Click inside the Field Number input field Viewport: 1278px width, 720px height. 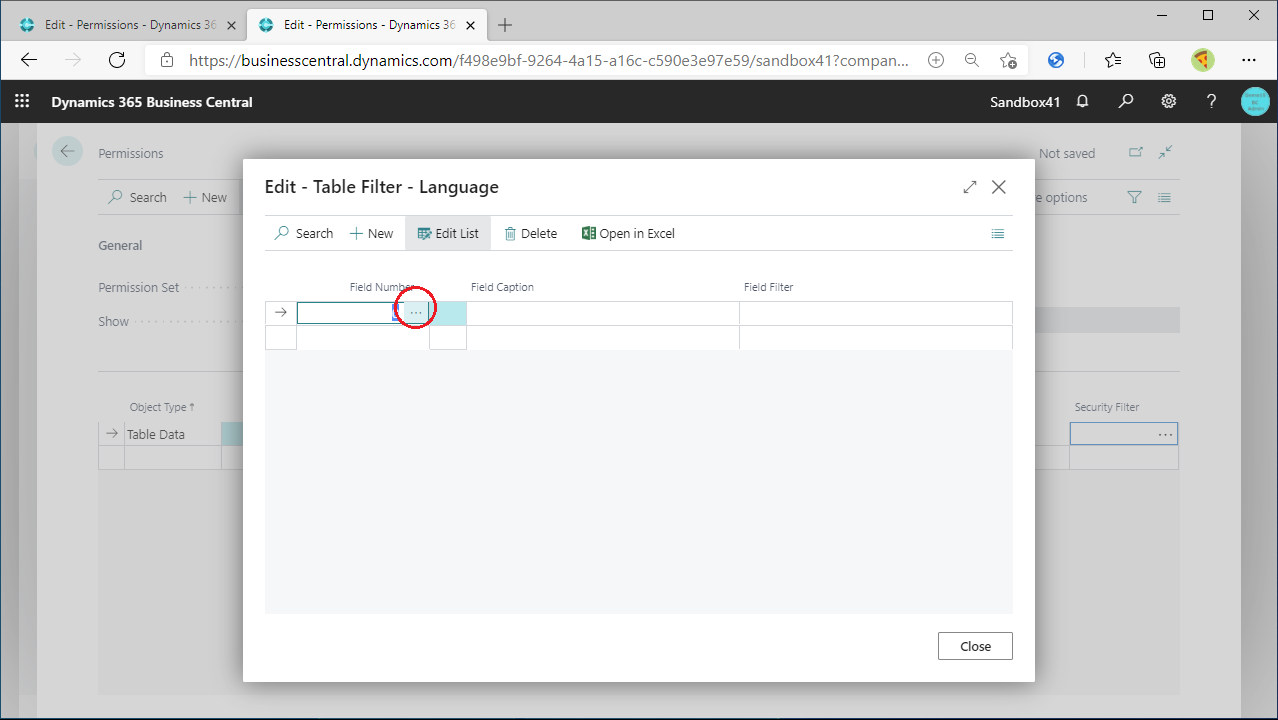tap(345, 311)
